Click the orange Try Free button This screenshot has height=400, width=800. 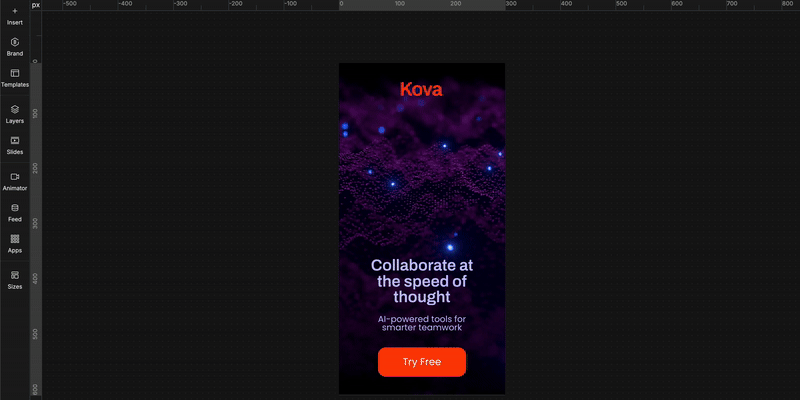[x=421, y=362]
